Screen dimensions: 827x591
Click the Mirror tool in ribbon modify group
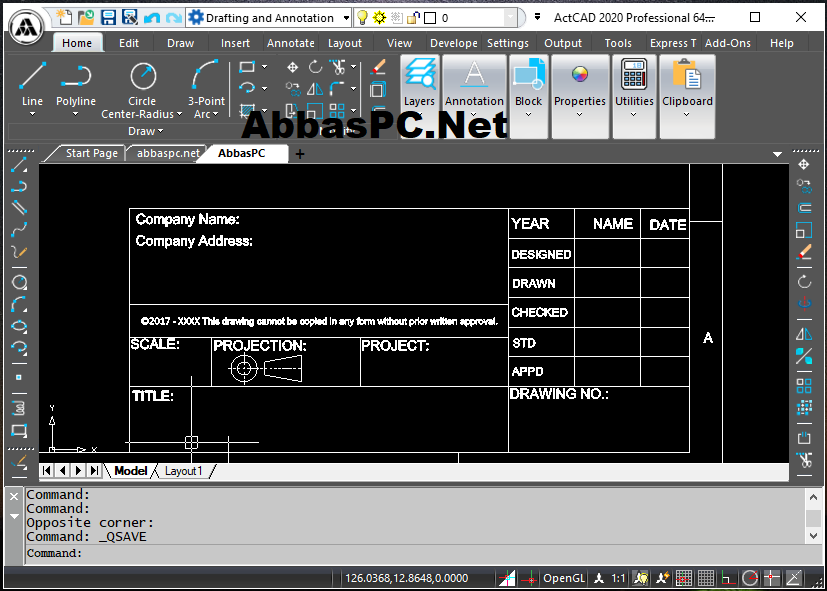coord(315,89)
